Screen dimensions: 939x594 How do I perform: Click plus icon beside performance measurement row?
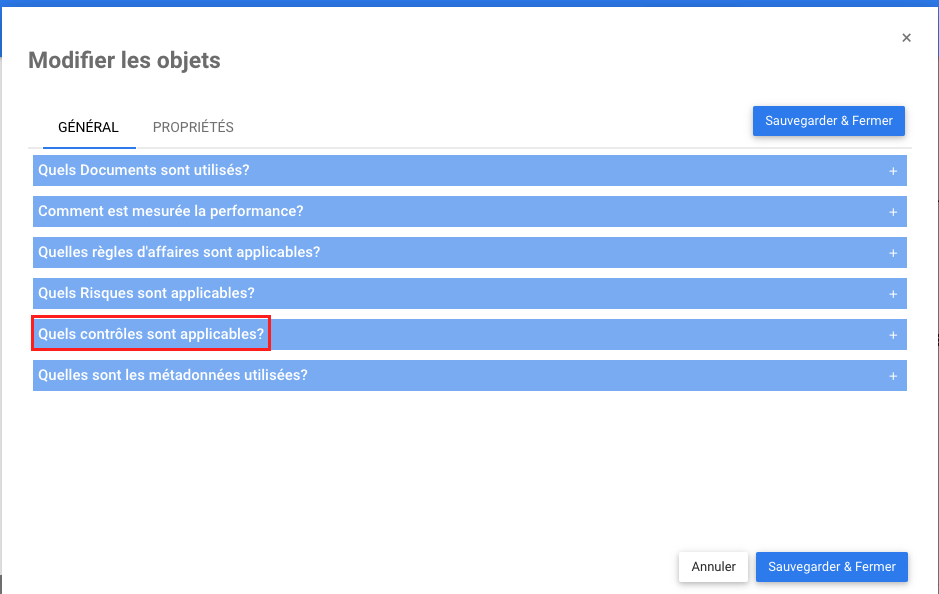tap(893, 212)
